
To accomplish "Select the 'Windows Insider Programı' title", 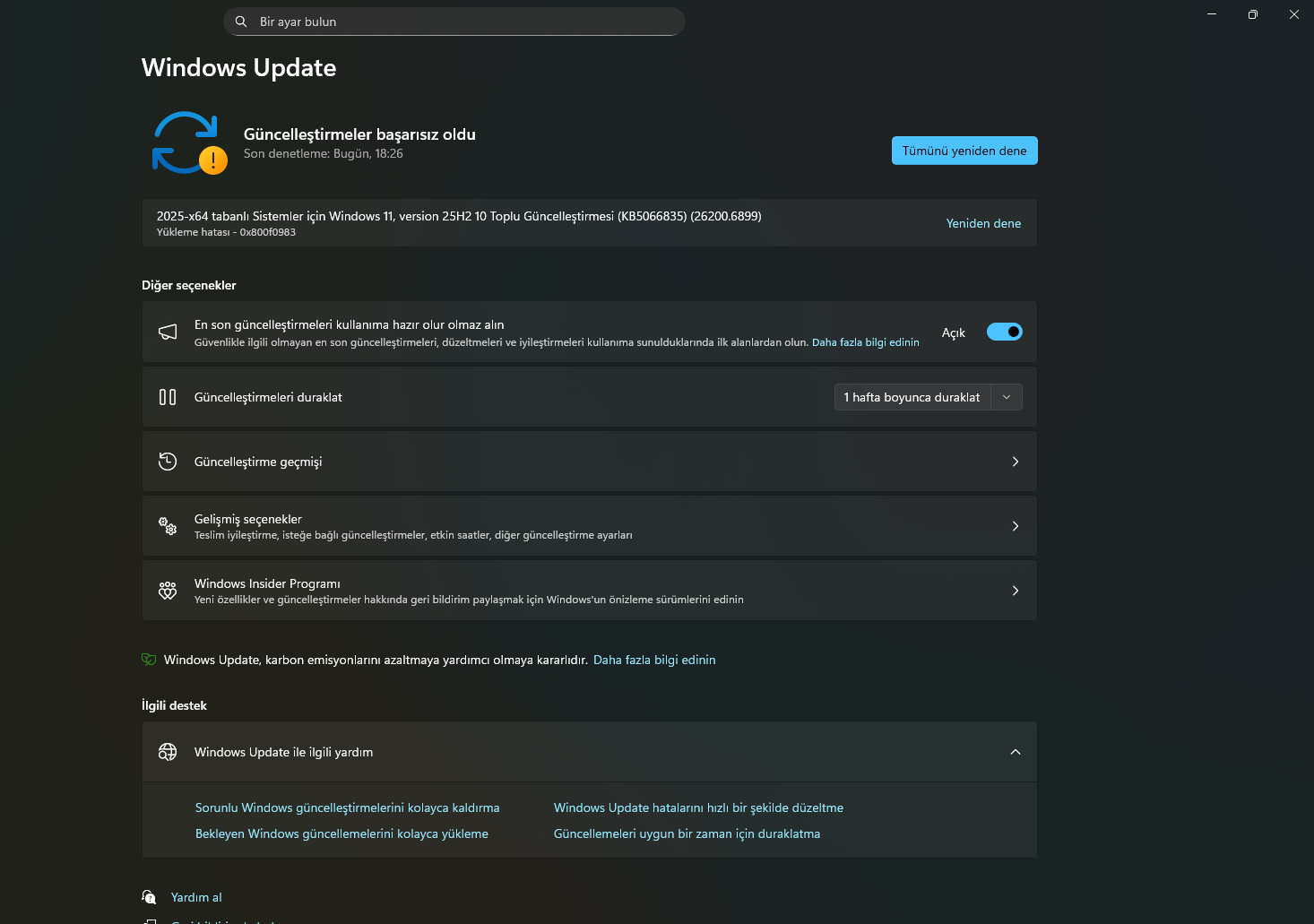I will pos(267,583).
